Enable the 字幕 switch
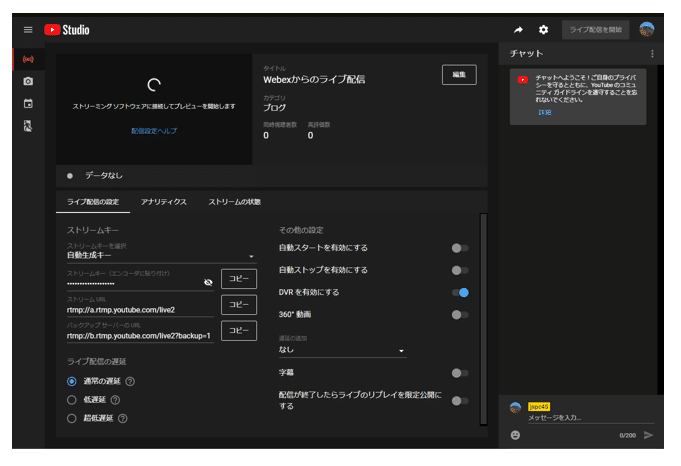Viewport: 681px width, 466px height. [460, 373]
